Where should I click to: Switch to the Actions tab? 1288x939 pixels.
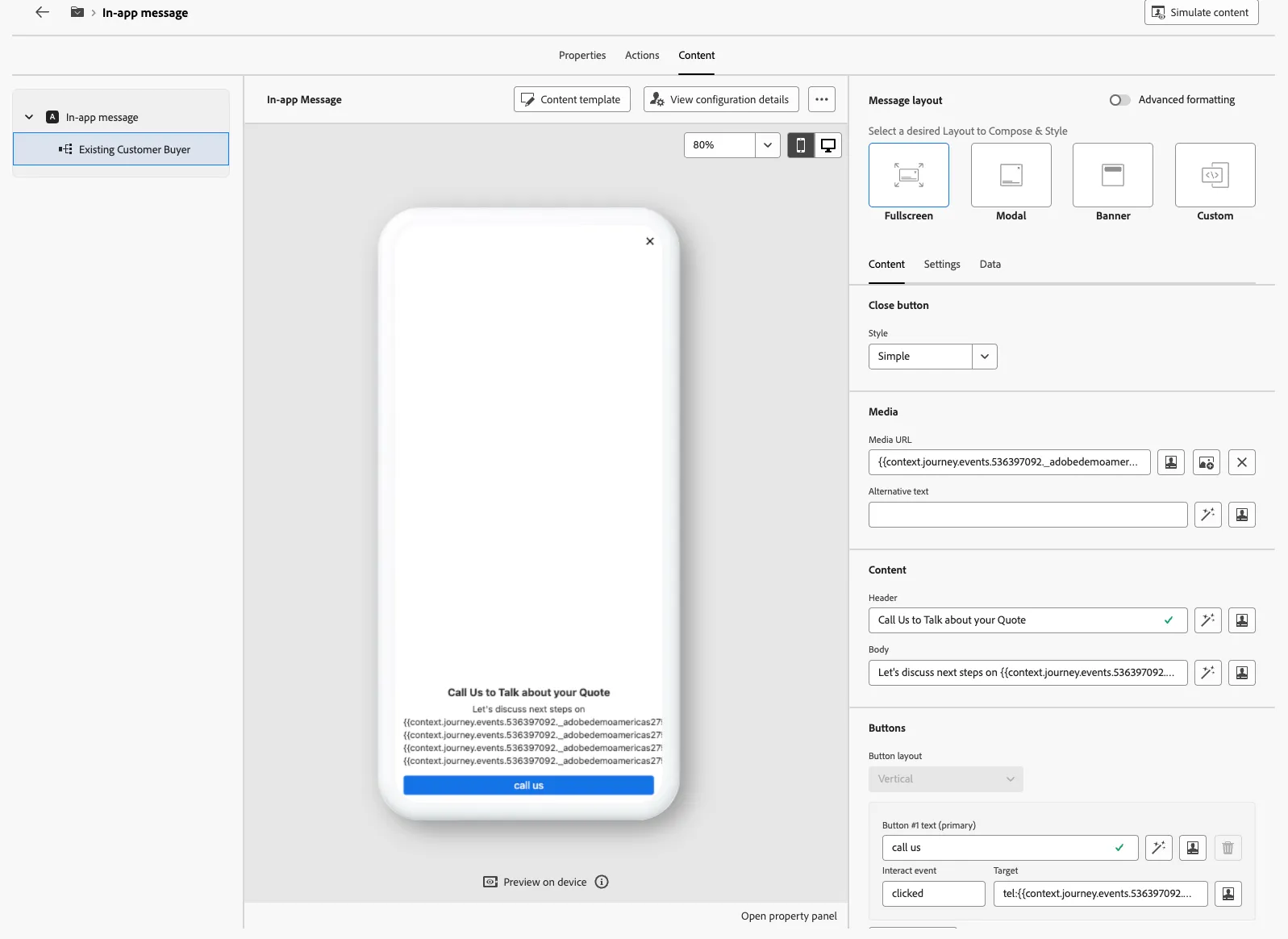pyautogui.click(x=642, y=55)
